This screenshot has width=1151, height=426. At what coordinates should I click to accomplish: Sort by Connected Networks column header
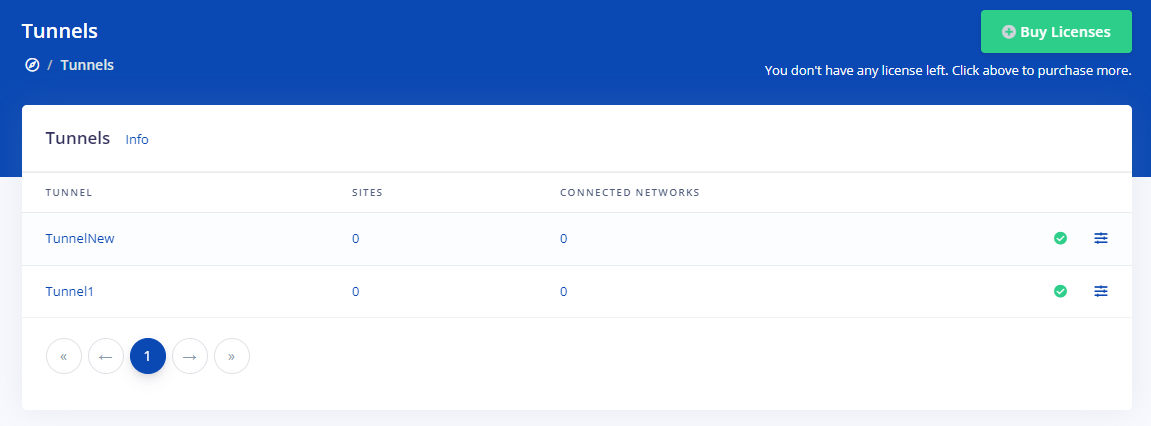click(630, 193)
